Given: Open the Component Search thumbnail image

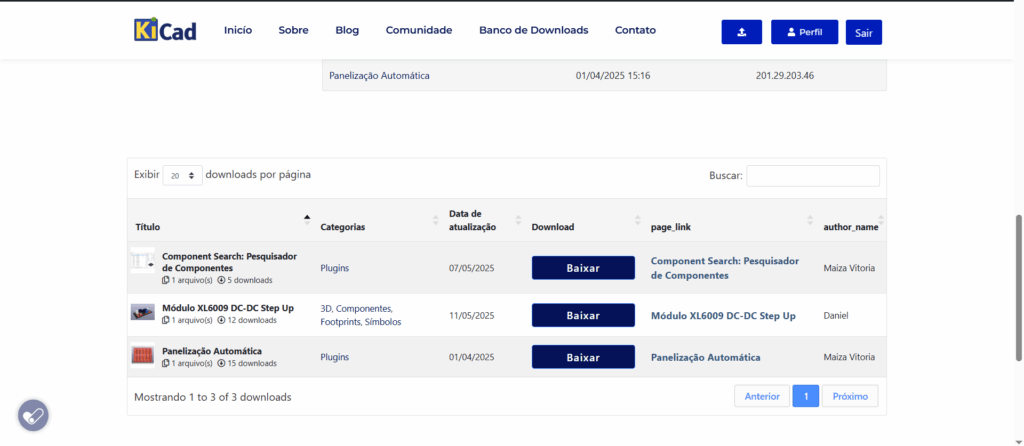Looking at the screenshot, I should coord(142,262).
